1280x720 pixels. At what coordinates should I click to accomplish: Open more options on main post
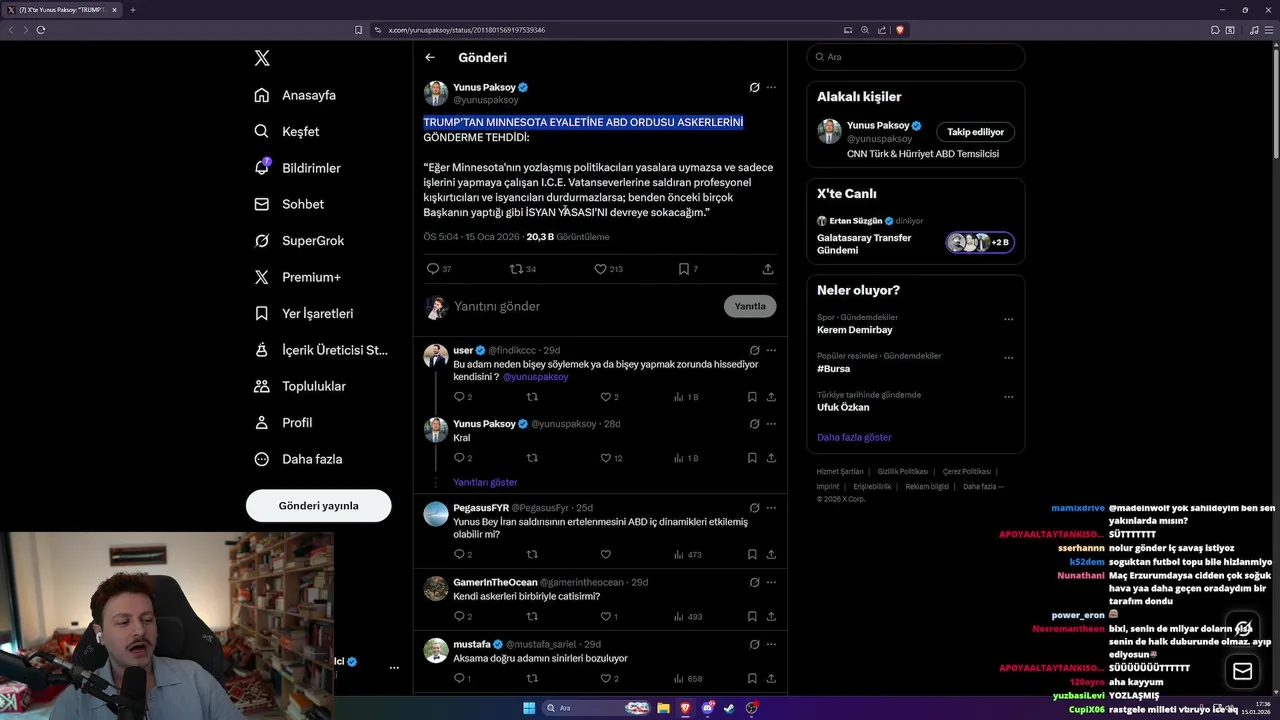pyautogui.click(x=771, y=87)
